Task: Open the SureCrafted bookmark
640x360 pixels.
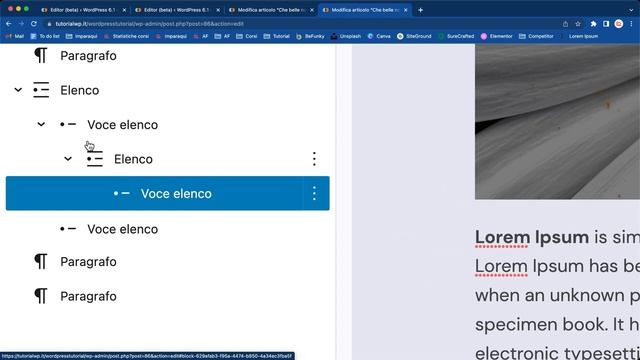Action: pos(456,36)
